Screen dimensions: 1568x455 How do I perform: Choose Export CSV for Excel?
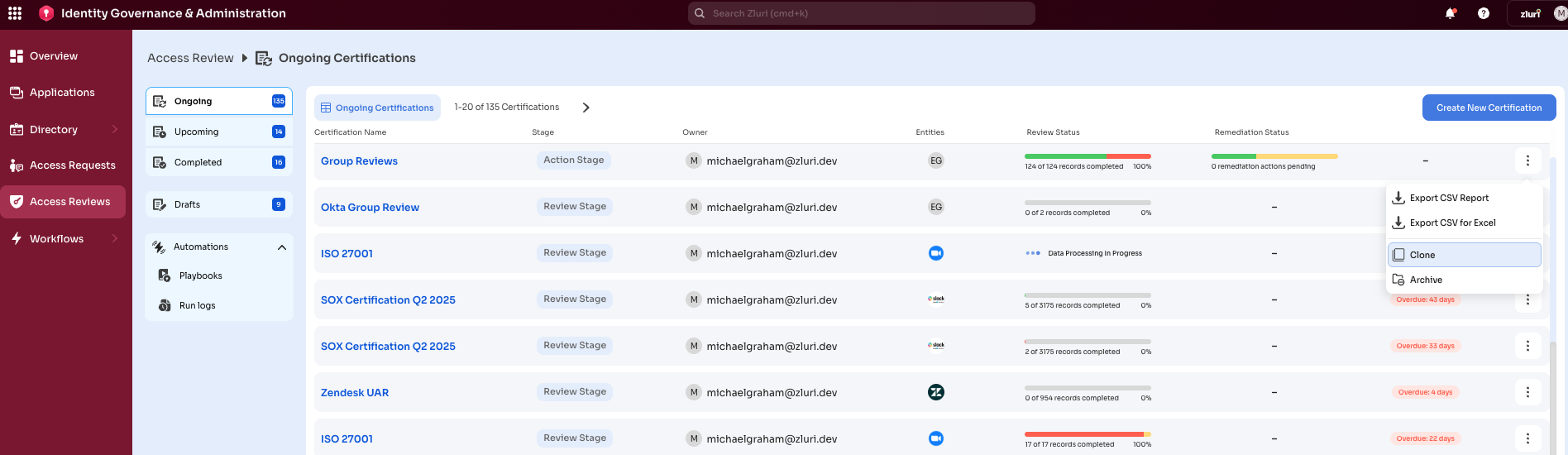pyautogui.click(x=1464, y=223)
